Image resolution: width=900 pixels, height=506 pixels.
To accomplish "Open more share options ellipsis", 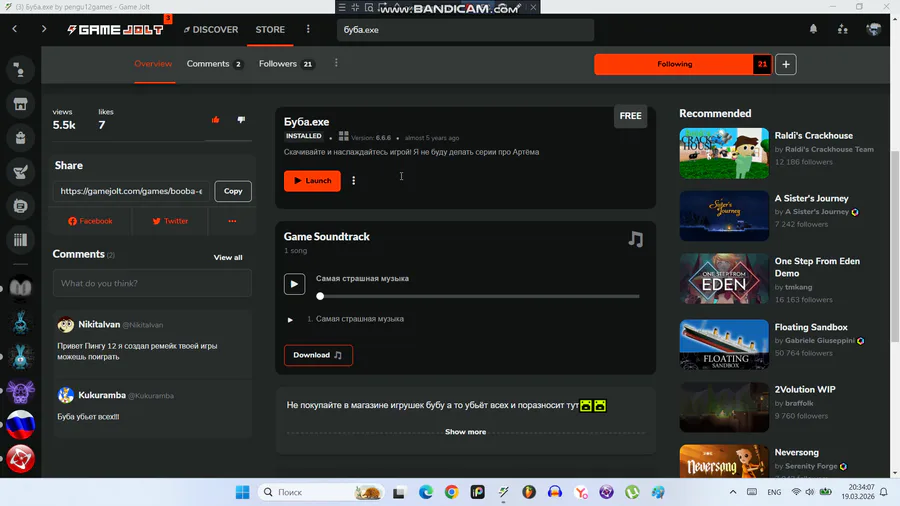I will [232, 221].
